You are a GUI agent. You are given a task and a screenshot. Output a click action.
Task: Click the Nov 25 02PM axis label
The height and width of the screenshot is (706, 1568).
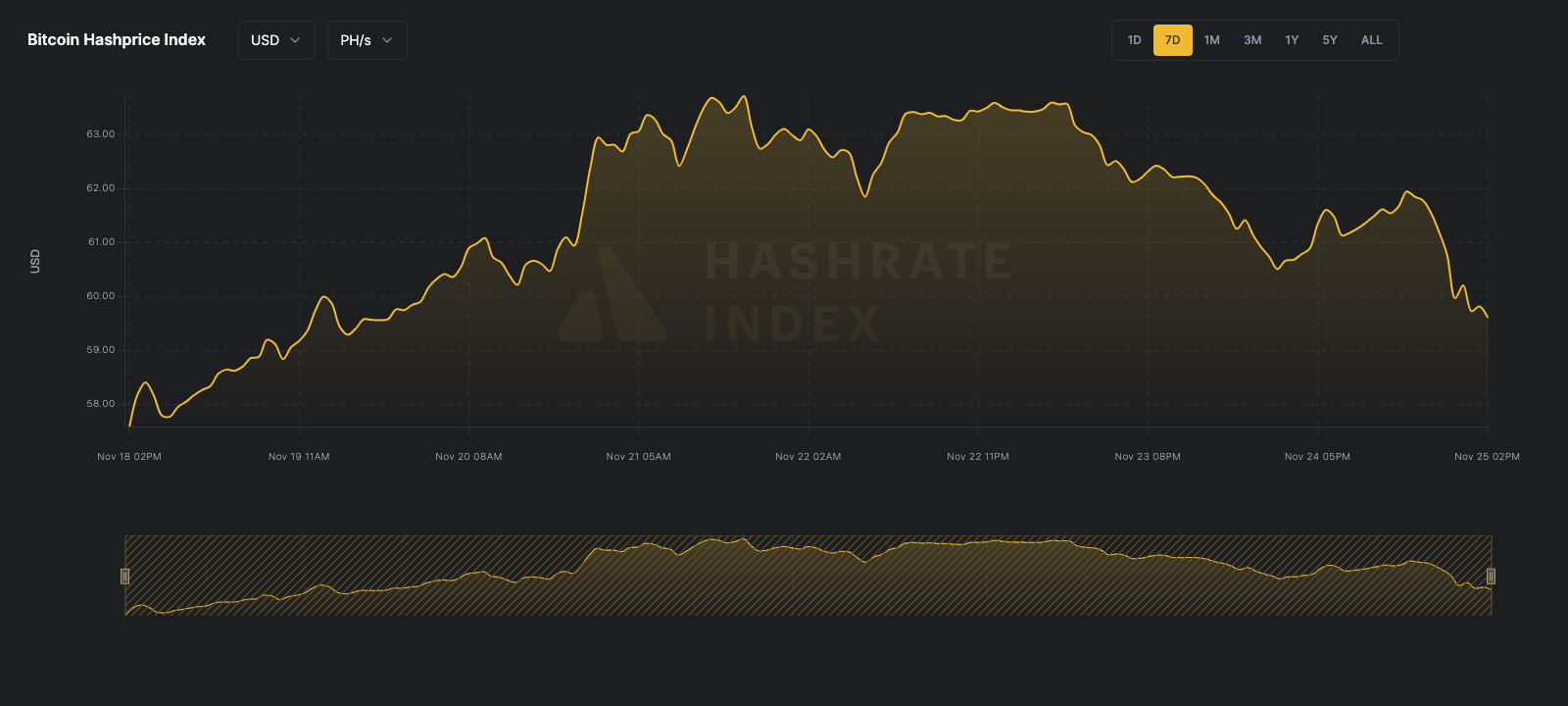point(1487,457)
